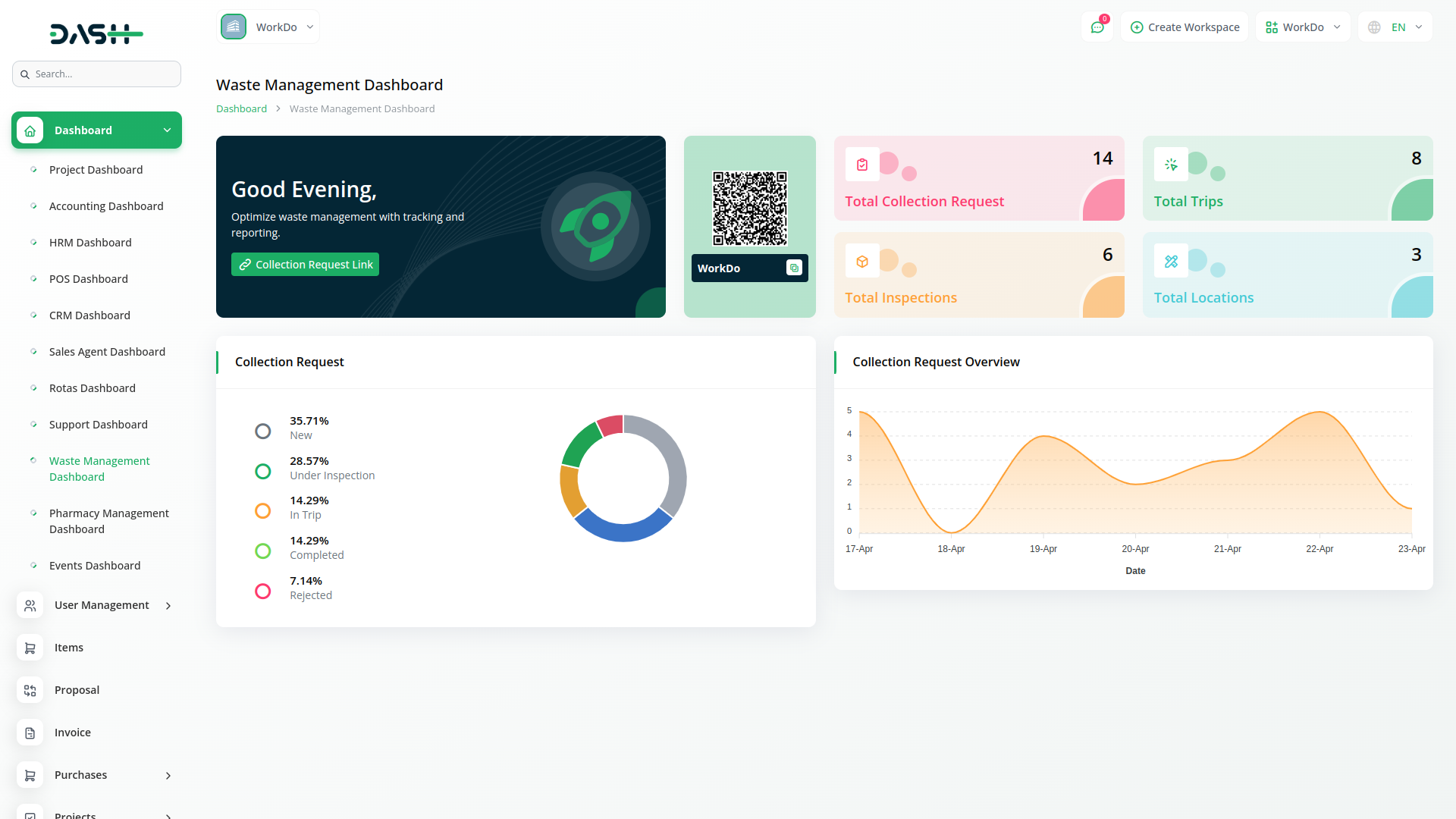Click the Purchases cart icon
The image size is (1456, 819).
[30, 775]
